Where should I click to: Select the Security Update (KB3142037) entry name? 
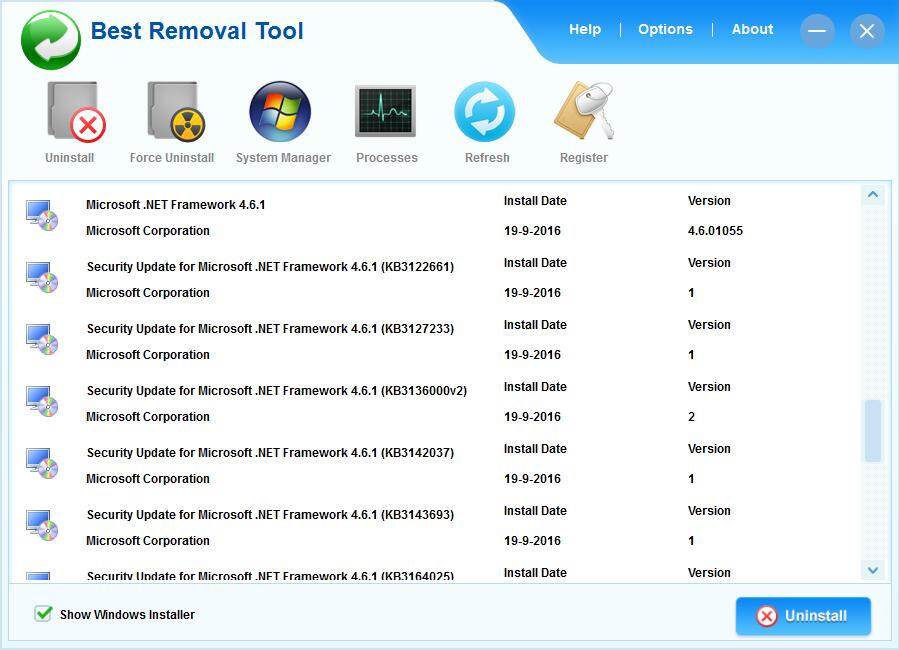click(x=270, y=452)
